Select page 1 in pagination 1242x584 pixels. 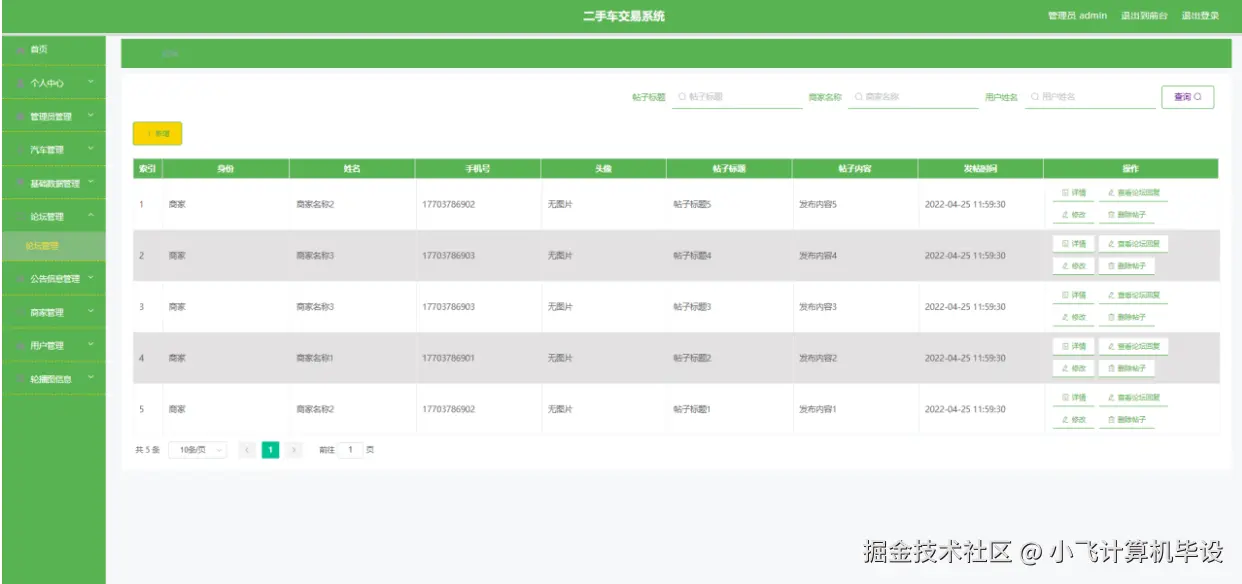[x=271, y=450]
